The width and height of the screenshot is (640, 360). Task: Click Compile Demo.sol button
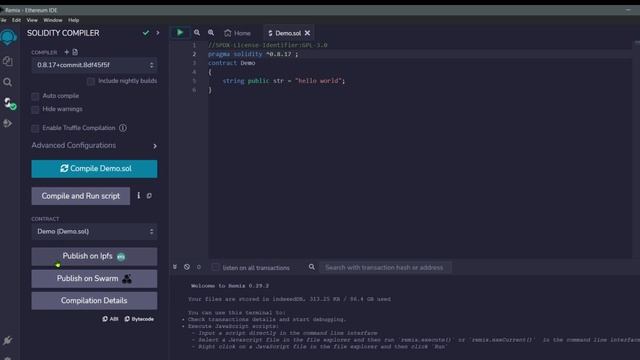94,169
